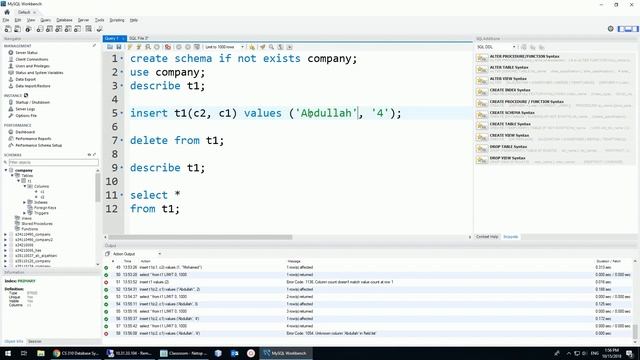Open the Edit menu
The image size is (640, 360).
[18, 20]
